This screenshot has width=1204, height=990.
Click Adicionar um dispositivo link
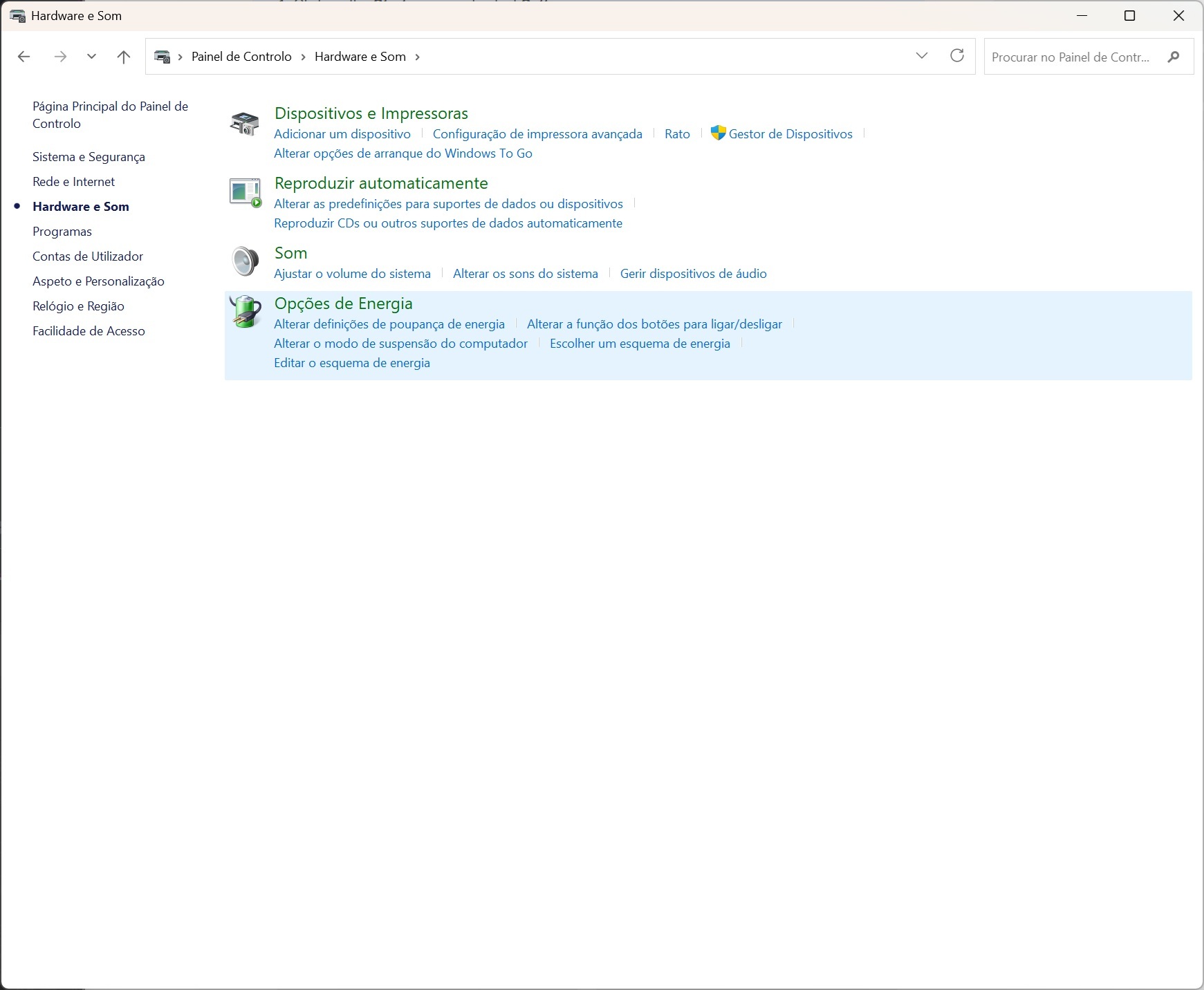click(342, 134)
